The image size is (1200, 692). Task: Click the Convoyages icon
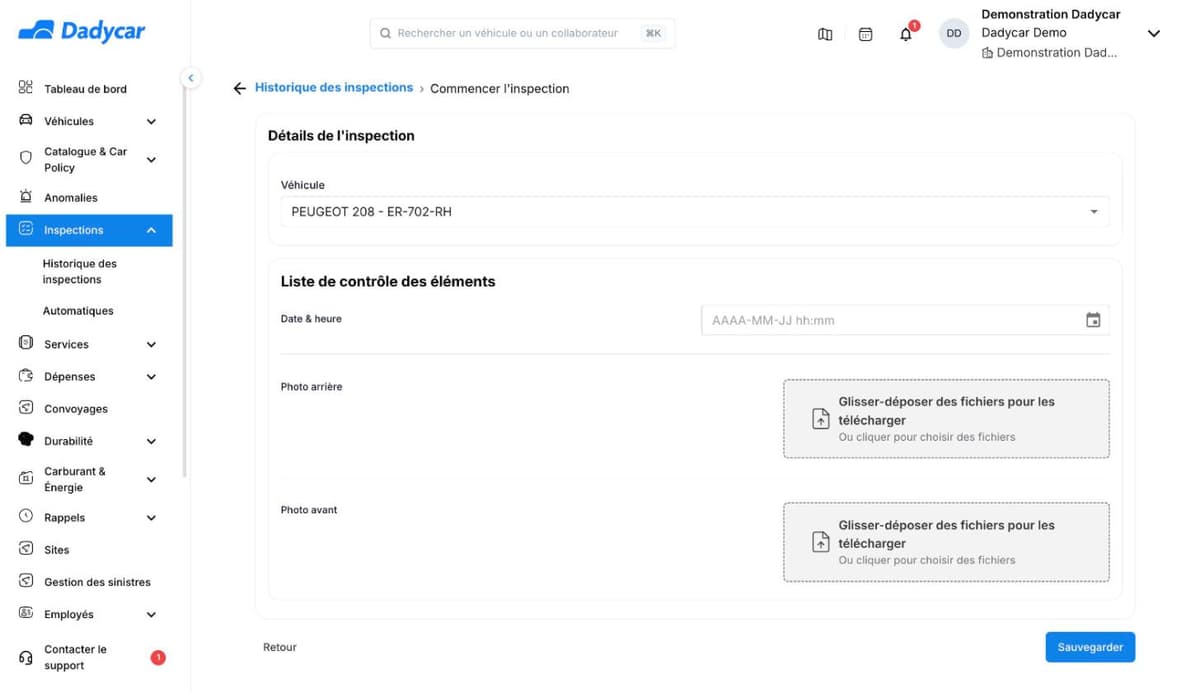(x=26, y=408)
